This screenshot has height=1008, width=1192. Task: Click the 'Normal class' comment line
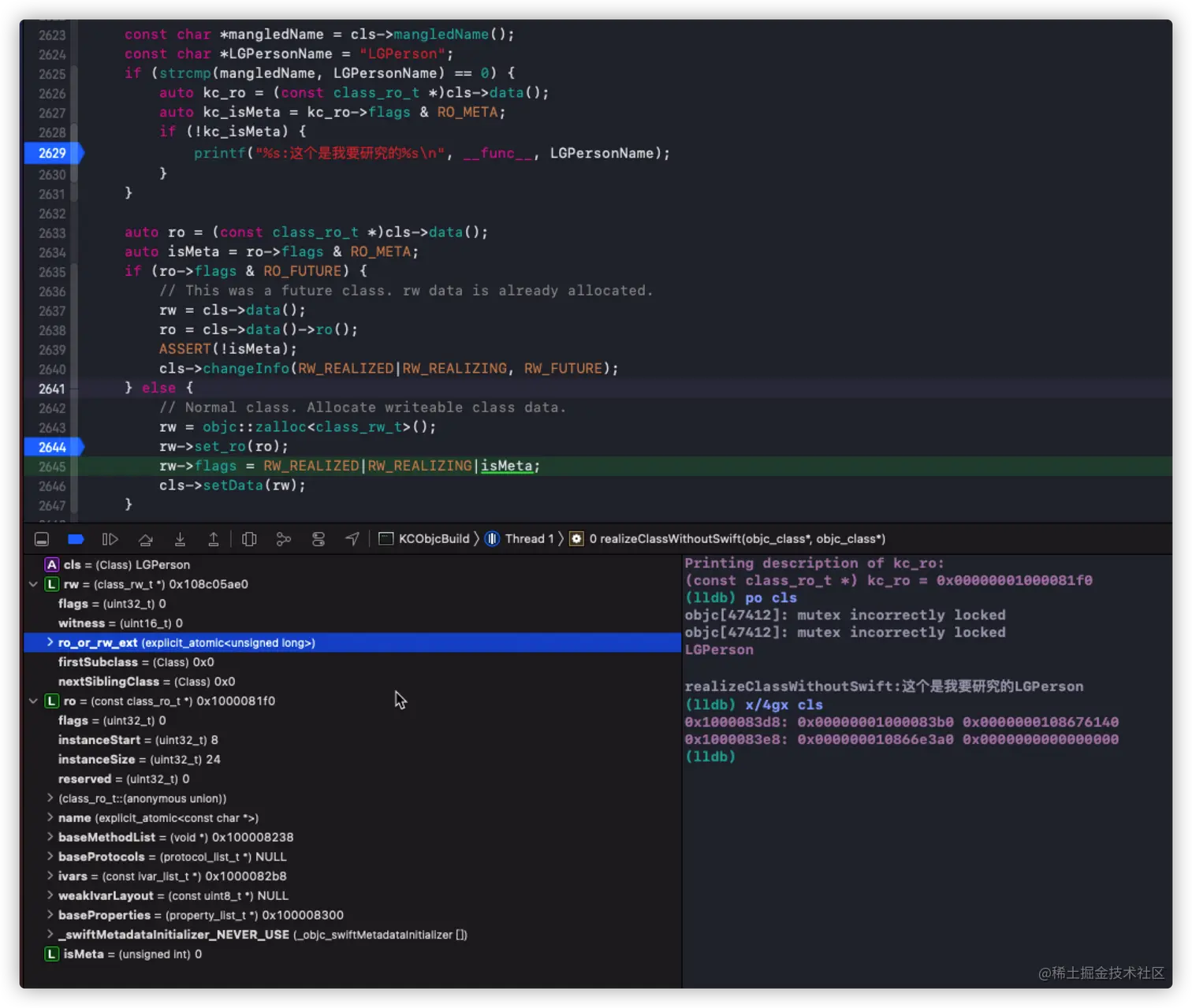pos(363,407)
